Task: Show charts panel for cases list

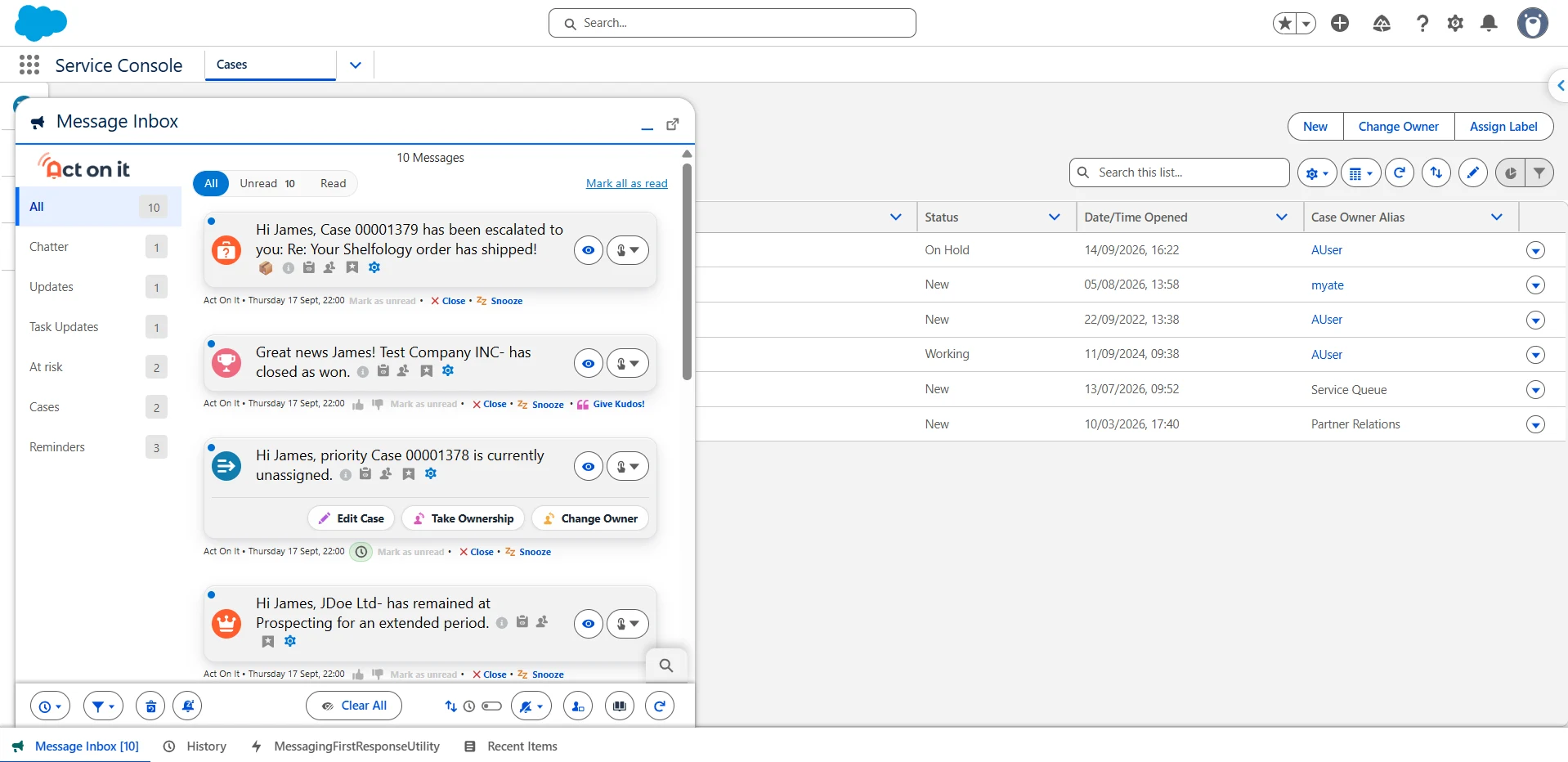Action: (x=1510, y=173)
